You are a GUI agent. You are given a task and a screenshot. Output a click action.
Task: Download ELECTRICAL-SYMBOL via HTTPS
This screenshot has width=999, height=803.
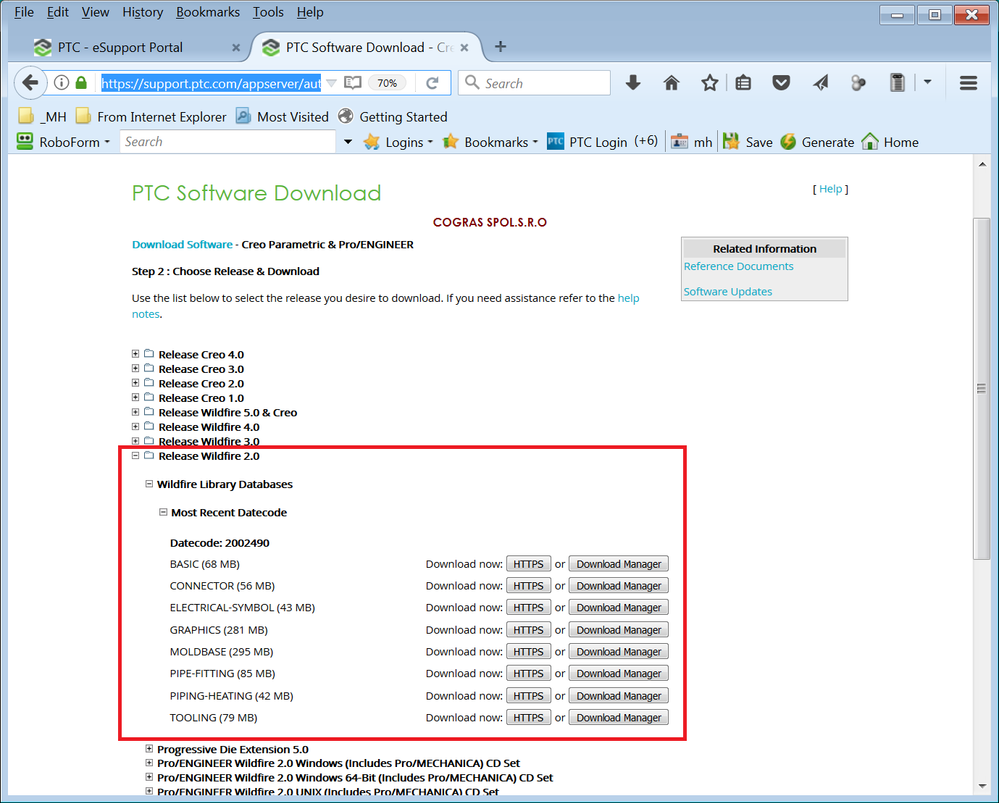pyautogui.click(x=528, y=607)
